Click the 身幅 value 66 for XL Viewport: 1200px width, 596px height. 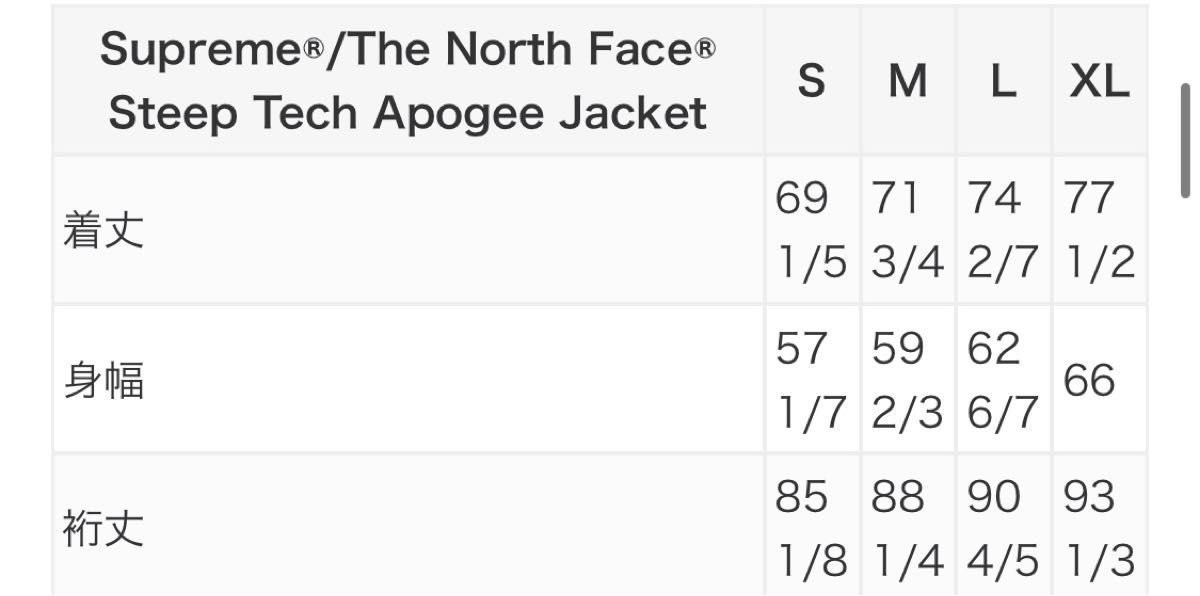(x=1089, y=381)
